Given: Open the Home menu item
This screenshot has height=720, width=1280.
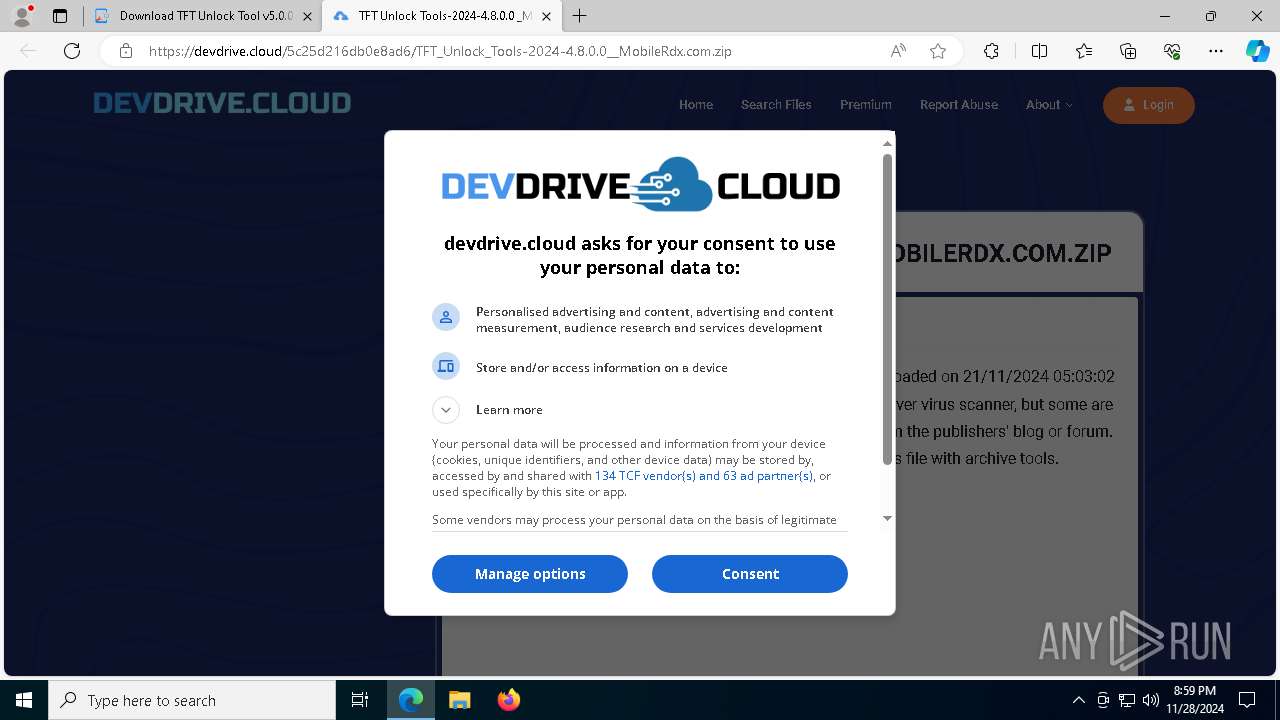Looking at the screenshot, I should pyautogui.click(x=696, y=104).
